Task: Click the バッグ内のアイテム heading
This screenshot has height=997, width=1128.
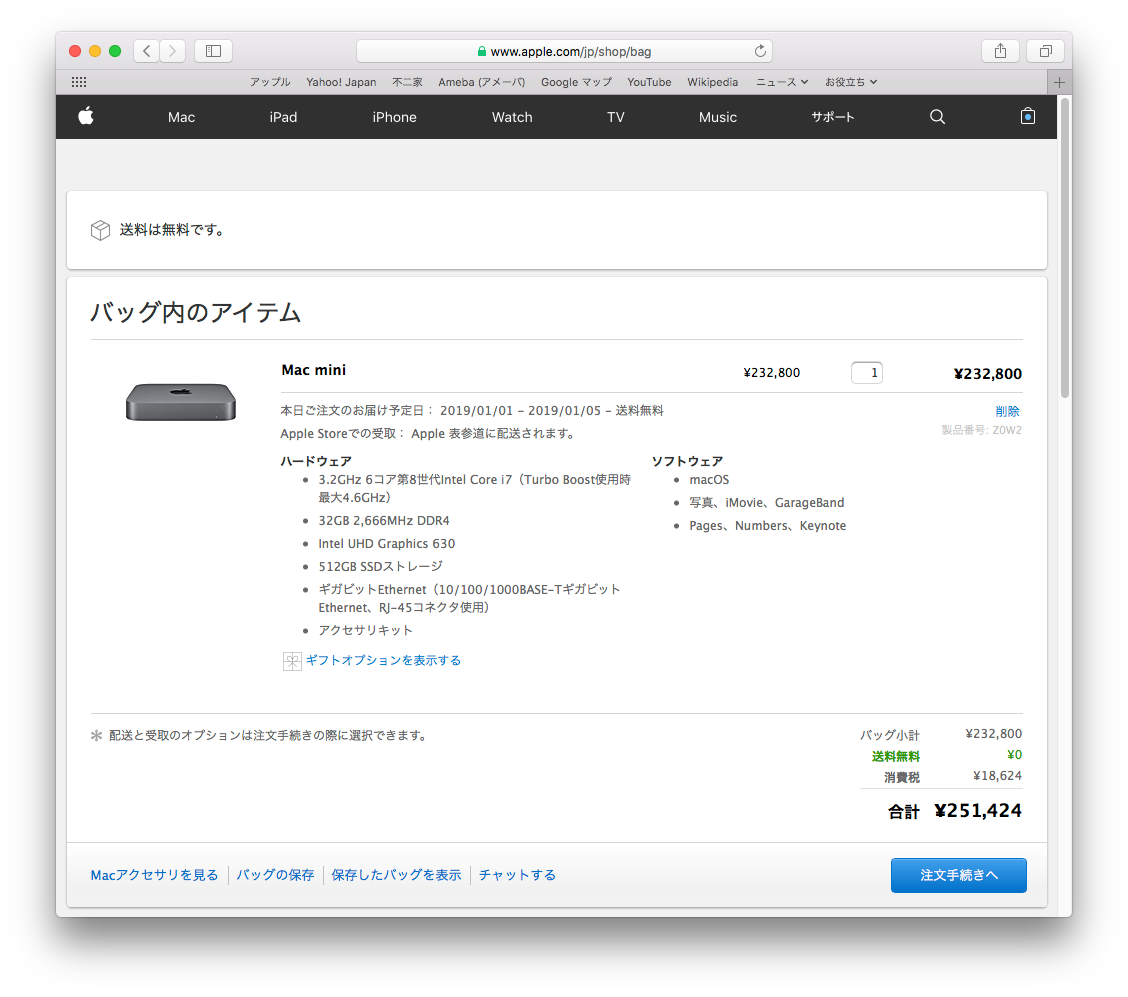Action: pyautogui.click(x=196, y=312)
